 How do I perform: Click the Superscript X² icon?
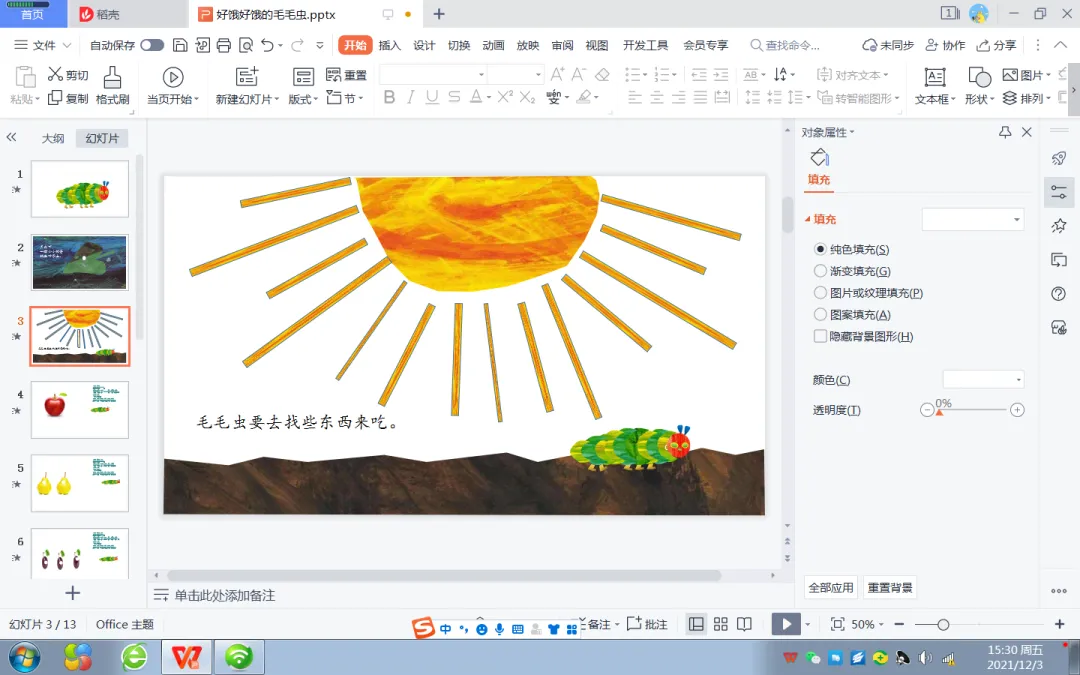point(505,97)
